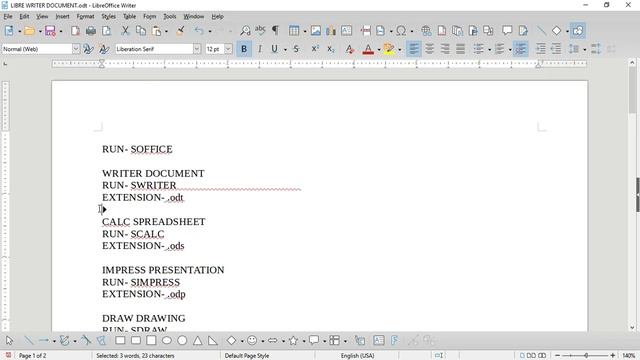Toggle Underline formatting
Viewport: 640px width, 360px height.
(x=275, y=49)
